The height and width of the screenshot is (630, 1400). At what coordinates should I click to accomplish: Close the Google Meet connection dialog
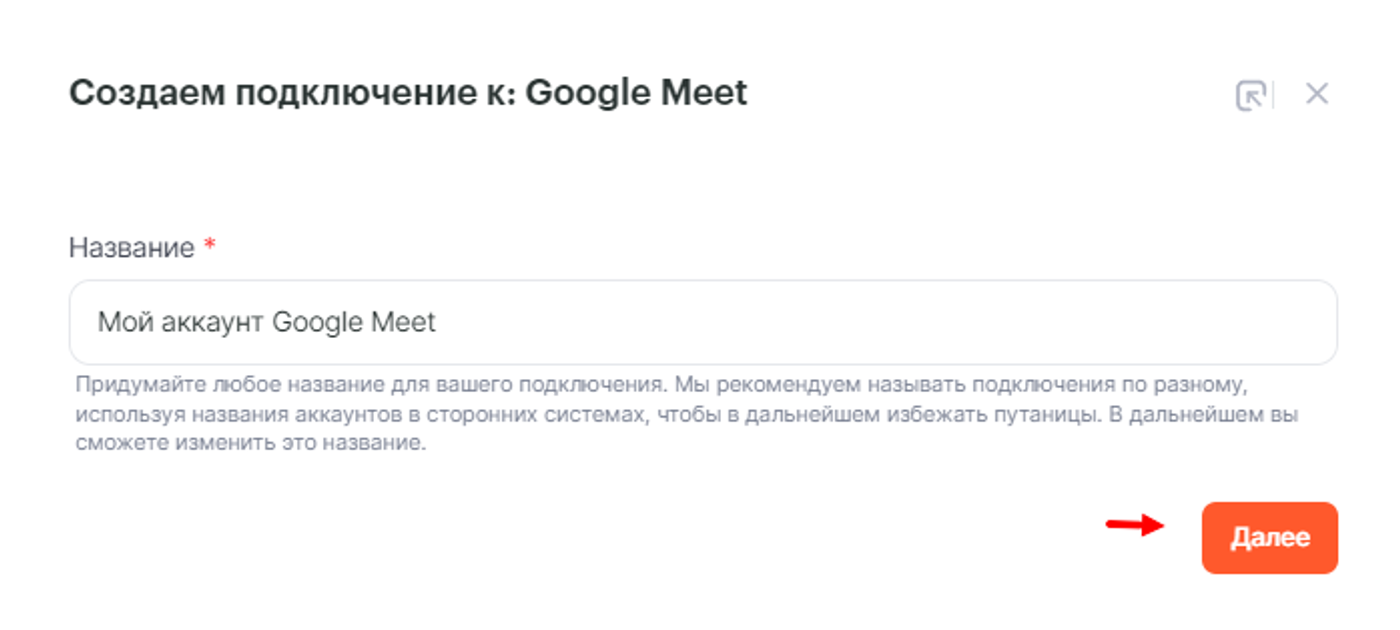[x=1317, y=94]
